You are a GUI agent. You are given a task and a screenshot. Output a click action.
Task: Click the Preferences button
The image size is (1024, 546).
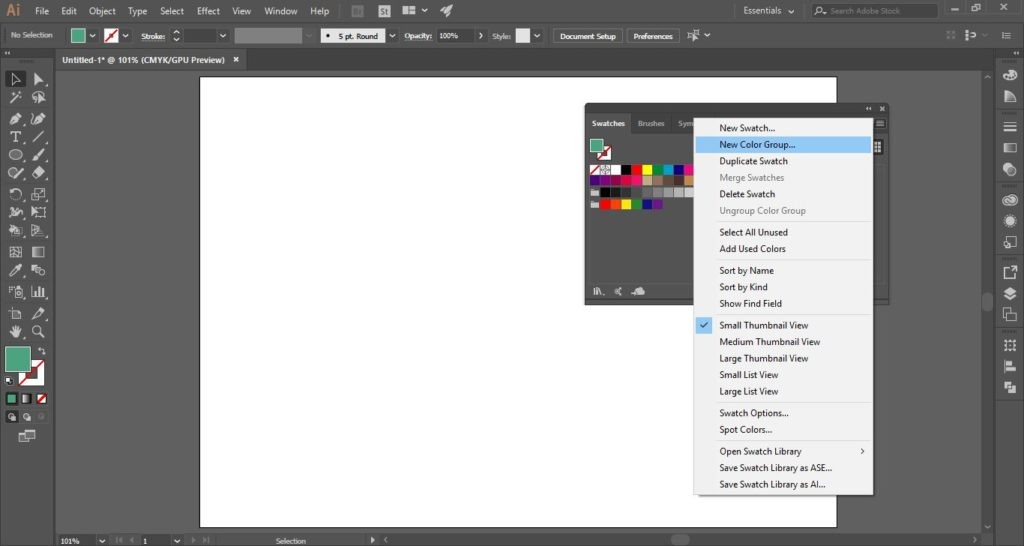coord(653,36)
